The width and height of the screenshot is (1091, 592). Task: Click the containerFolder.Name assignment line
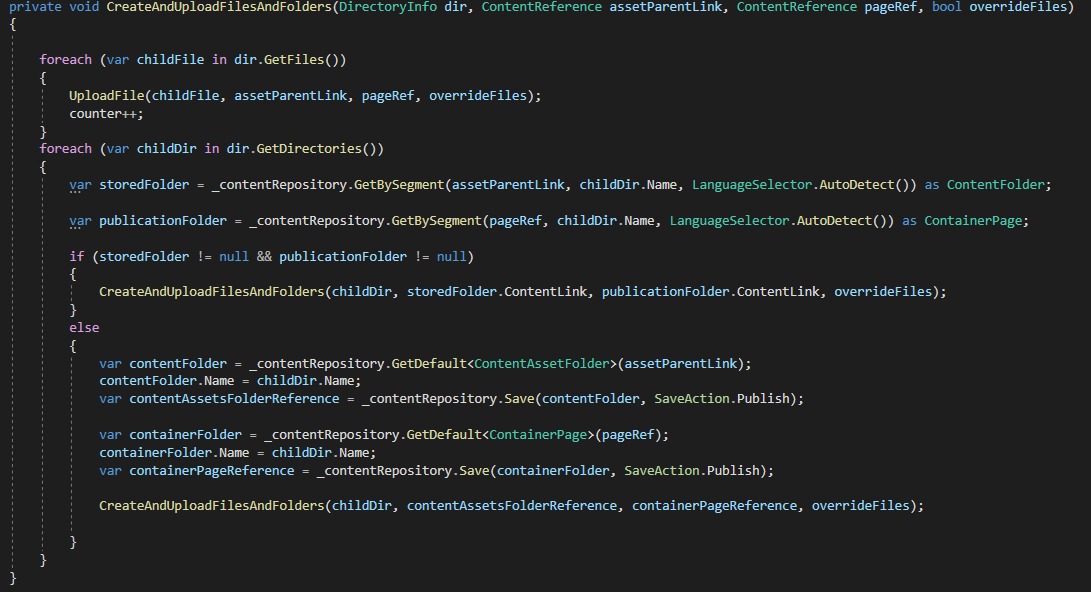236,452
